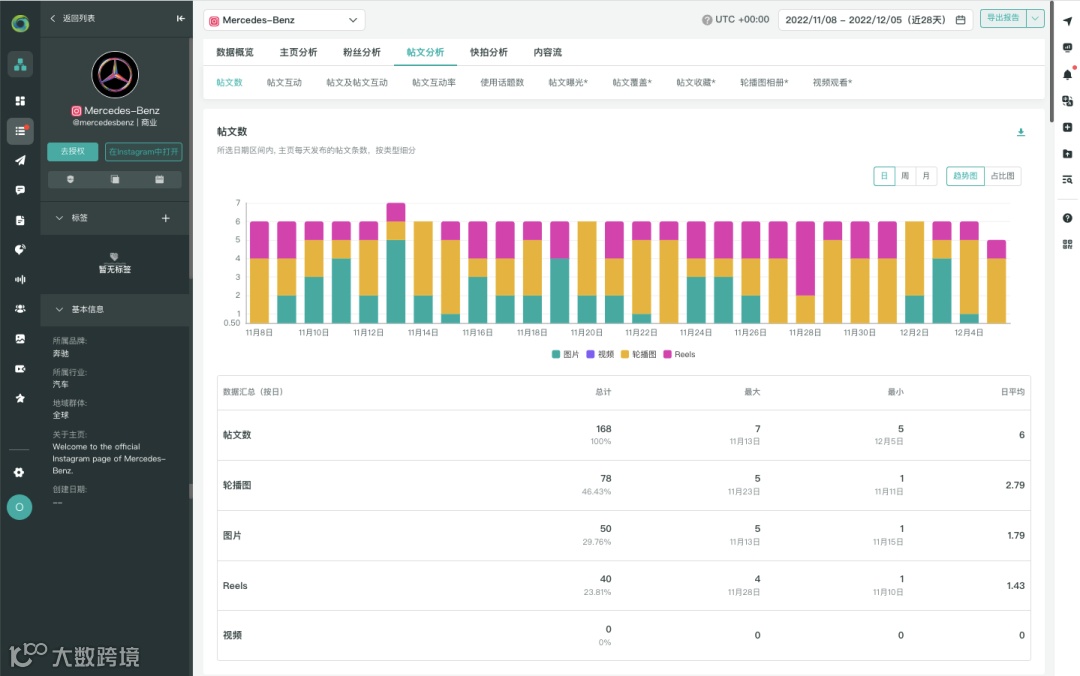Screen dimensions: 1080x676
Task: Open the QR code icon in right toolbar
Action: point(1067,244)
